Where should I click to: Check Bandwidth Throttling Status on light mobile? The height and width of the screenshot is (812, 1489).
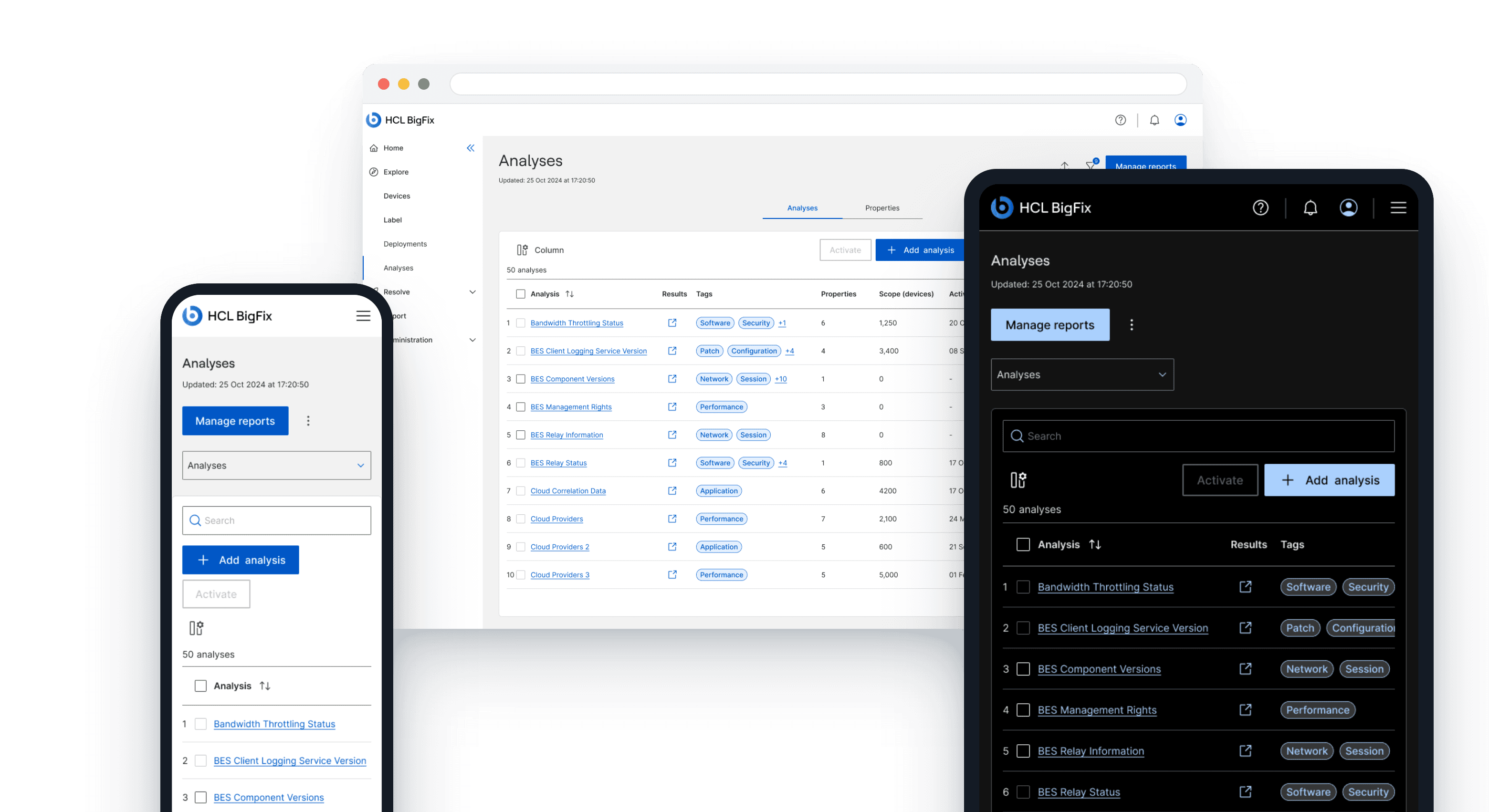coord(200,724)
